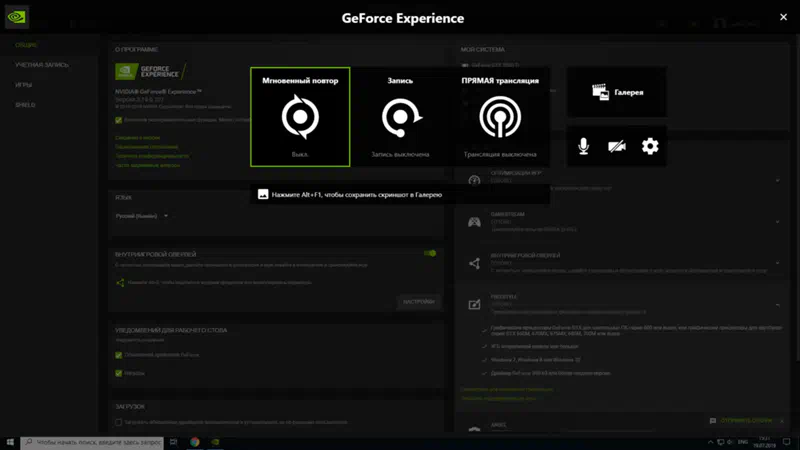Image resolution: width=800 pixels, height=450 pixels.
Task: Toggle the camera off icon in overlay
Action: 617,146
